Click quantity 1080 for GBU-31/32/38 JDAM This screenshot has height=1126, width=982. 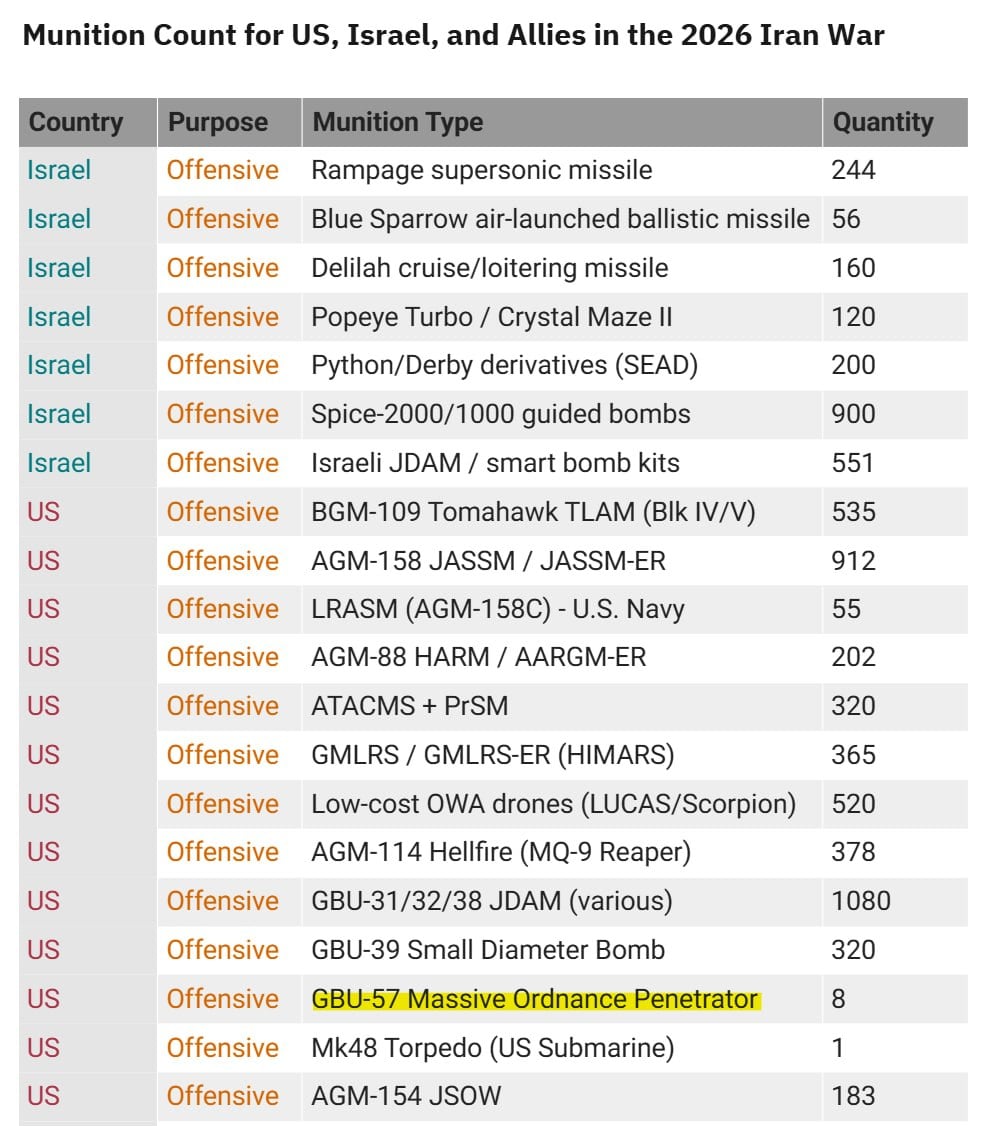860,901
